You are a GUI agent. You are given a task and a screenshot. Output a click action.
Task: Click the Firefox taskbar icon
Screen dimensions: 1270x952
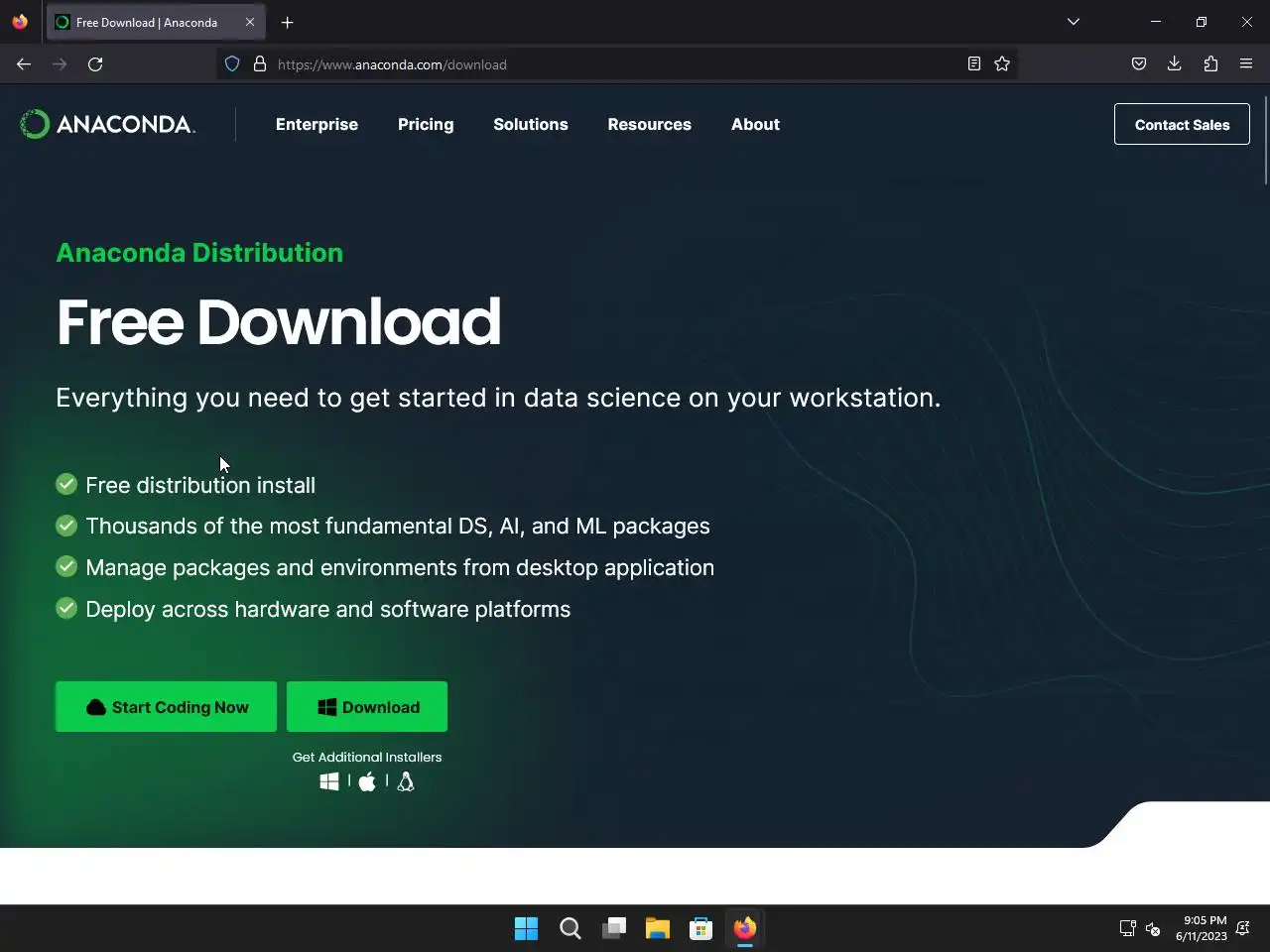[x=745, y=928]
